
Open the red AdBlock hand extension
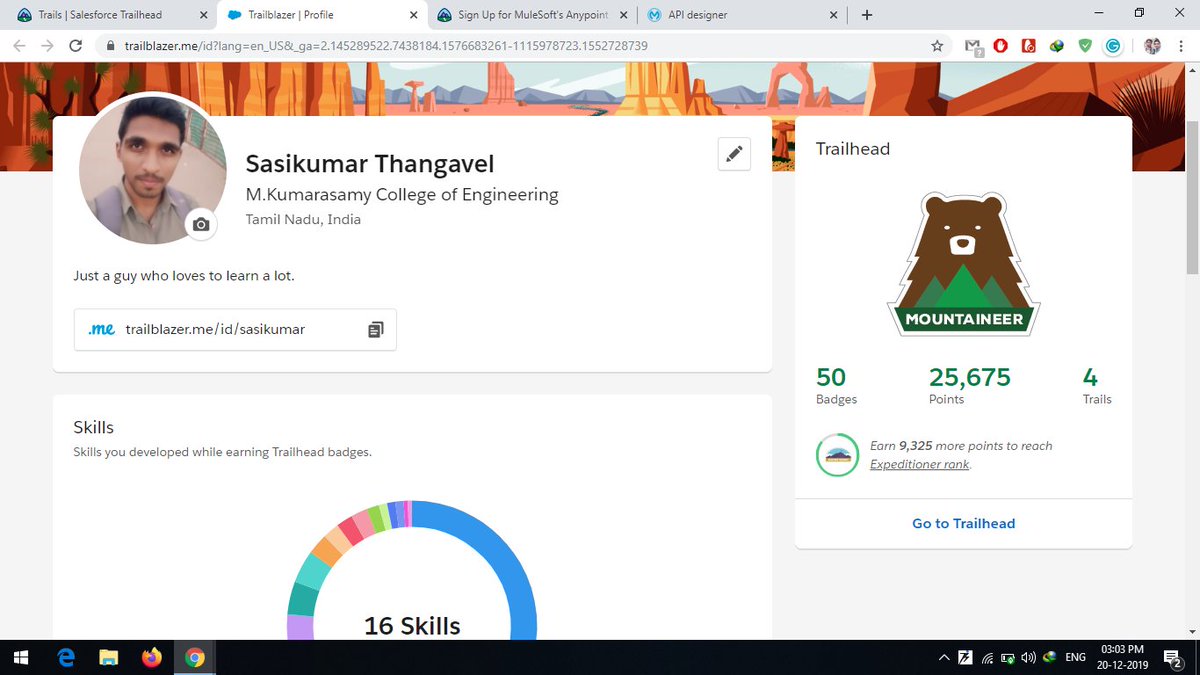(x=1001, y=46)
